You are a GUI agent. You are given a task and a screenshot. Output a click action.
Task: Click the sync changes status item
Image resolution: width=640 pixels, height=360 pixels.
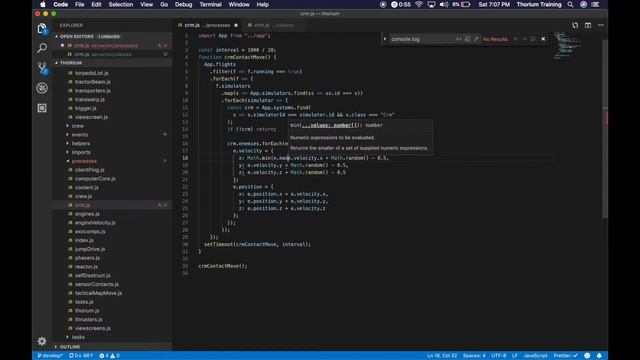click(81, 356)
